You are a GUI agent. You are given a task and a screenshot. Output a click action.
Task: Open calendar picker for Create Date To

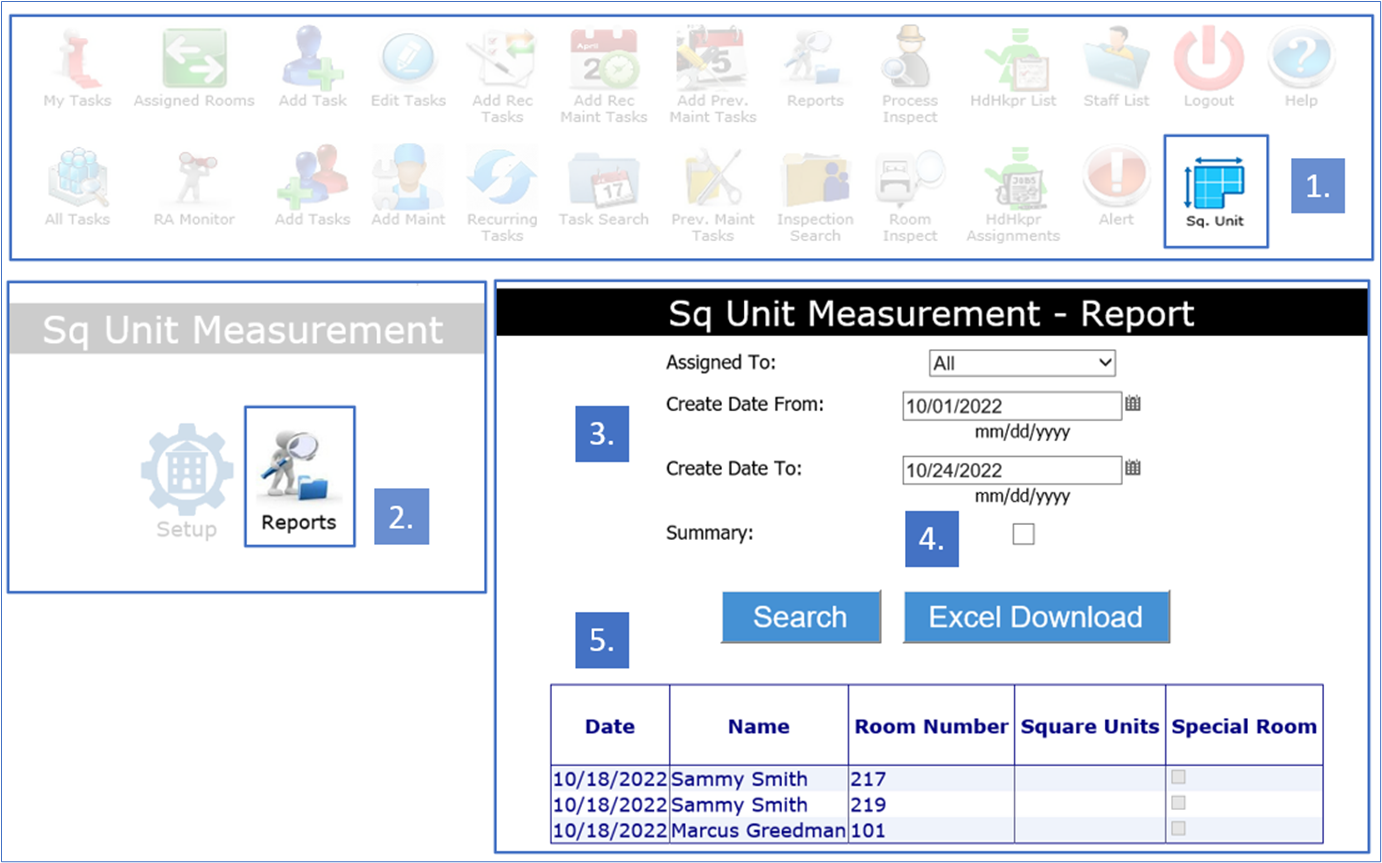click(x=1133, y=468)
